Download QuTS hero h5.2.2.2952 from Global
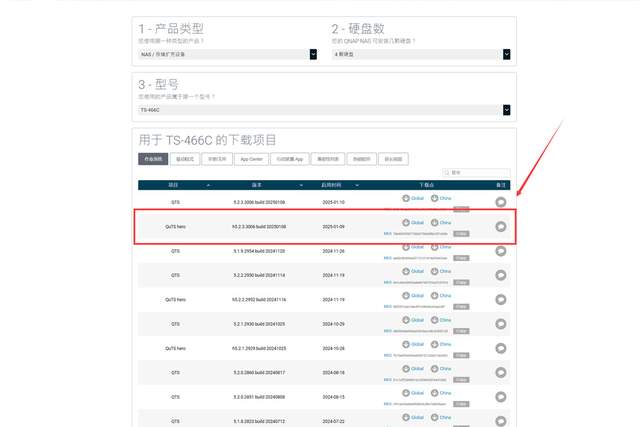 (x=413, y=296)
